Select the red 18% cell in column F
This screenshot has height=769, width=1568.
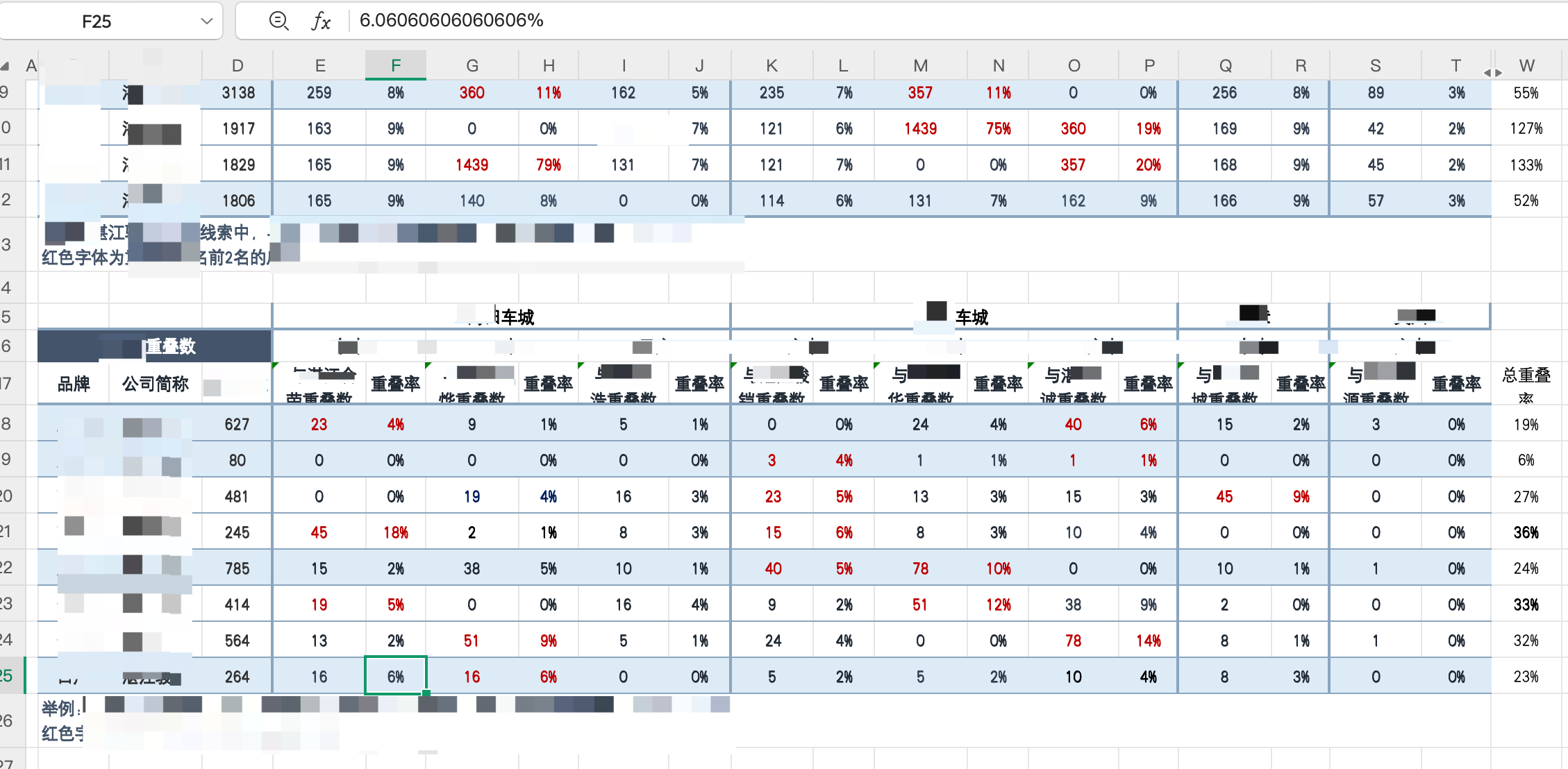tap(396, 532)
